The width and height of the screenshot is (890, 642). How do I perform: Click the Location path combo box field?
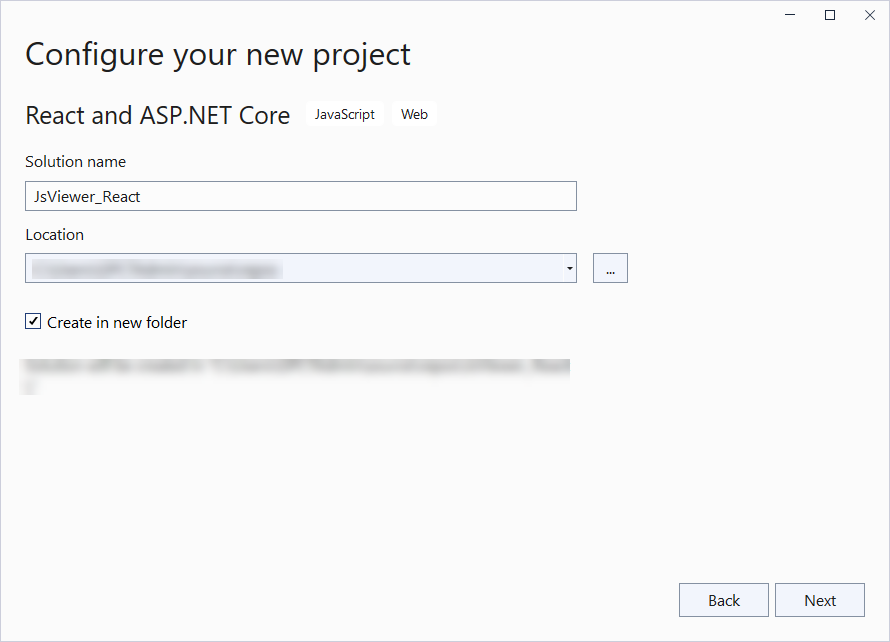(x=301, y=268)
